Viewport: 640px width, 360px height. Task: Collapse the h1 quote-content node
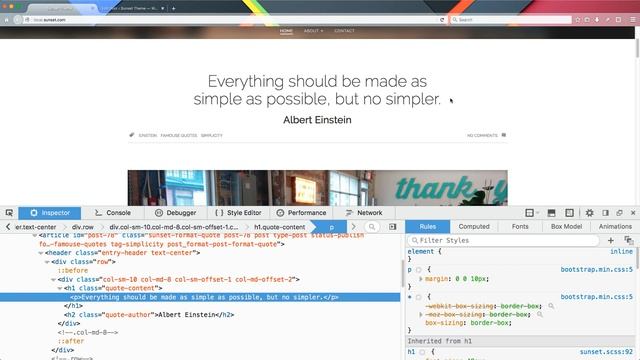click(60, 288)
